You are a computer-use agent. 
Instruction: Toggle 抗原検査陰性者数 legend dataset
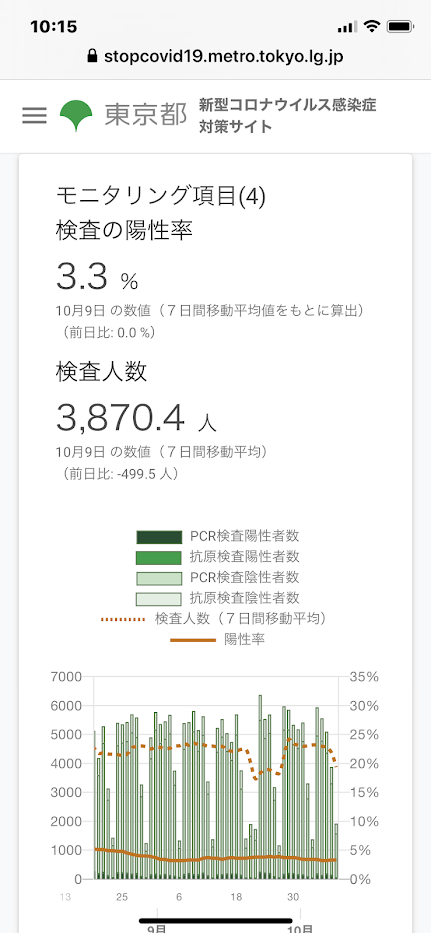[x=218, y=598]
